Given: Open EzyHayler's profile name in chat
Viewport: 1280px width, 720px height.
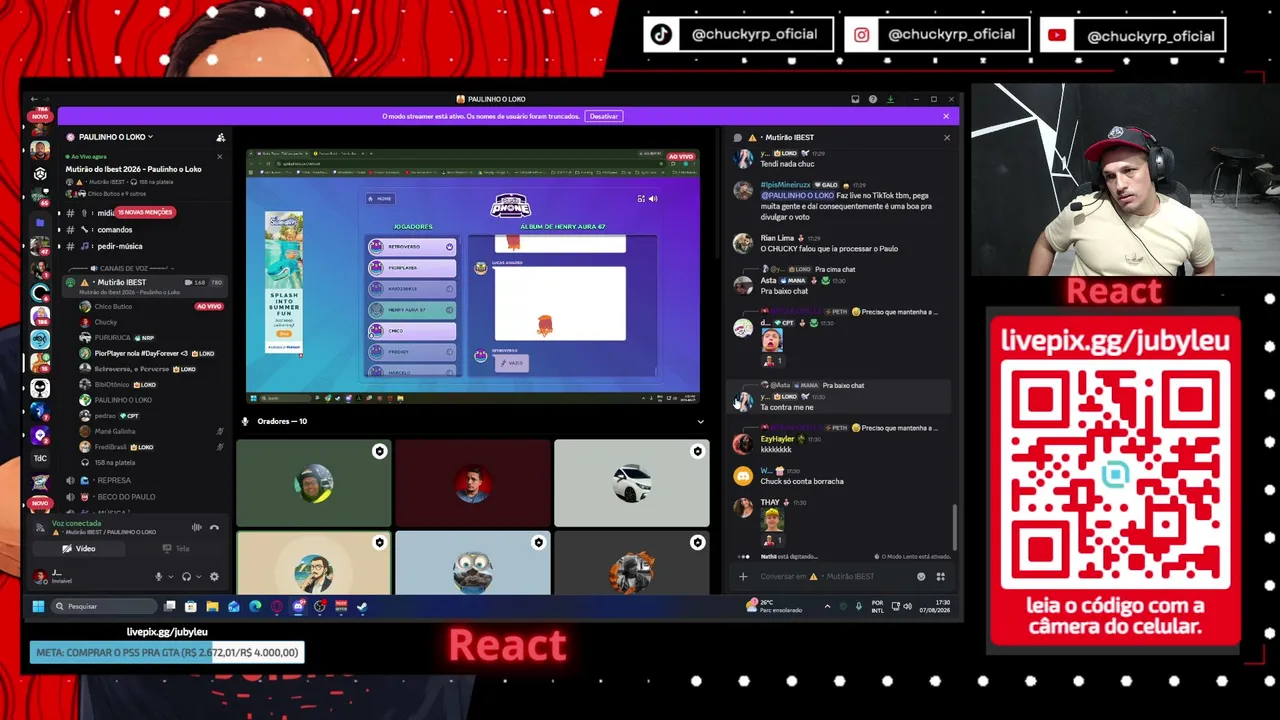Looking at the screenshot, I should tap(777, 439).
